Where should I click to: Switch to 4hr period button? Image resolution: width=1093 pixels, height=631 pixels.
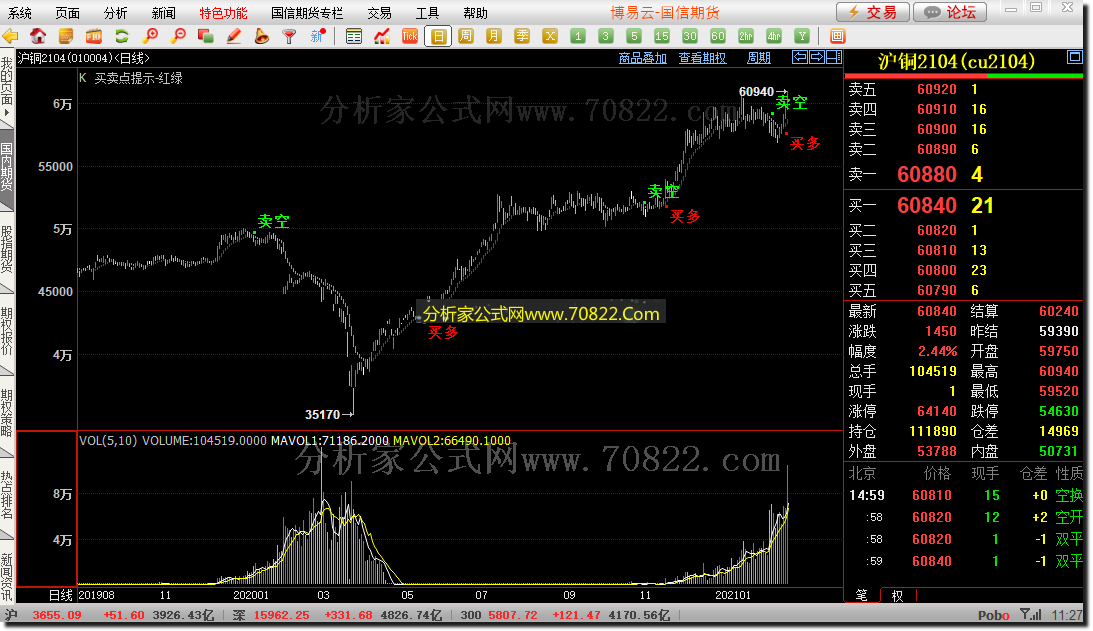pyautogui.click(x=774, y=36)
